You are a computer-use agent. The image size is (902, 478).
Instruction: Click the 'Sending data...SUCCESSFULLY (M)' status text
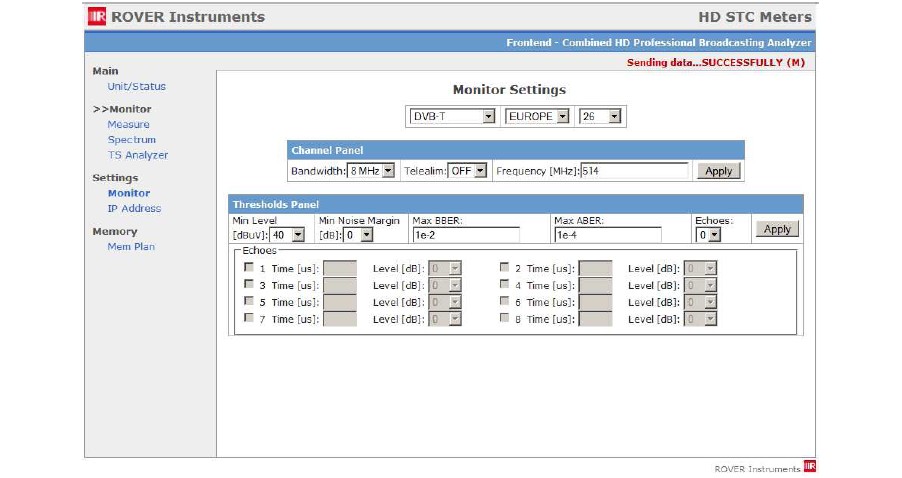pos(716,62)
